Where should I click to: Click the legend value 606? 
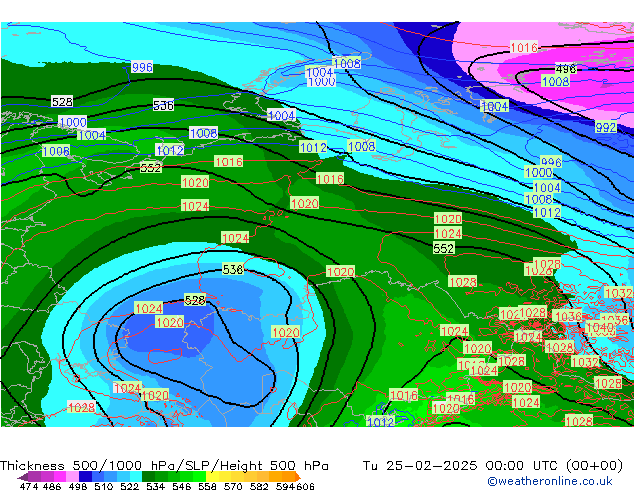tap(305, 486)
